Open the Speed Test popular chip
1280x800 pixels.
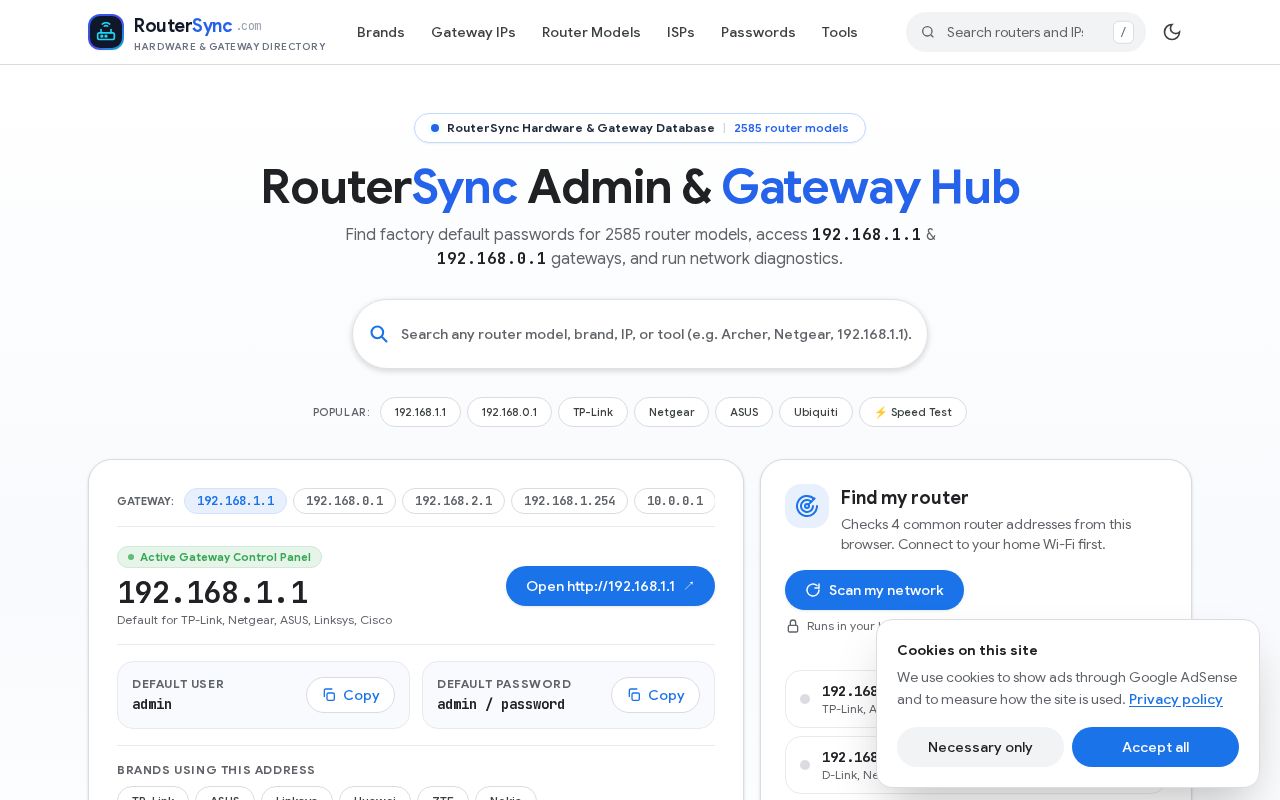pos(913,412)
